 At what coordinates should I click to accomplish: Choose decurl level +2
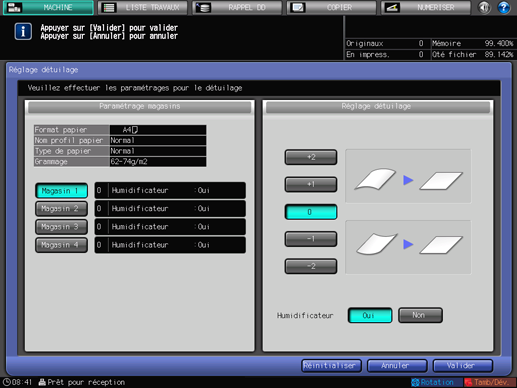click(x=311, y=157)
